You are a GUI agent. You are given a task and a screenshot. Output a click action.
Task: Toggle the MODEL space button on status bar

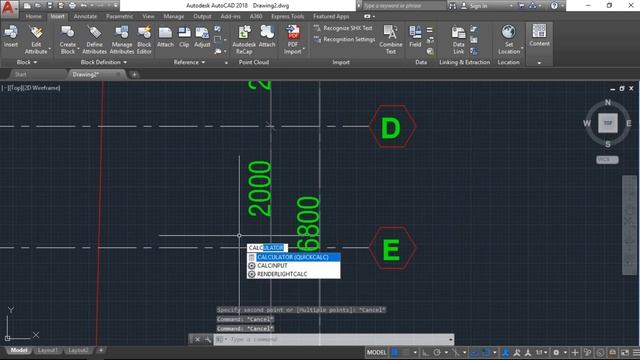tap(376, 352)
